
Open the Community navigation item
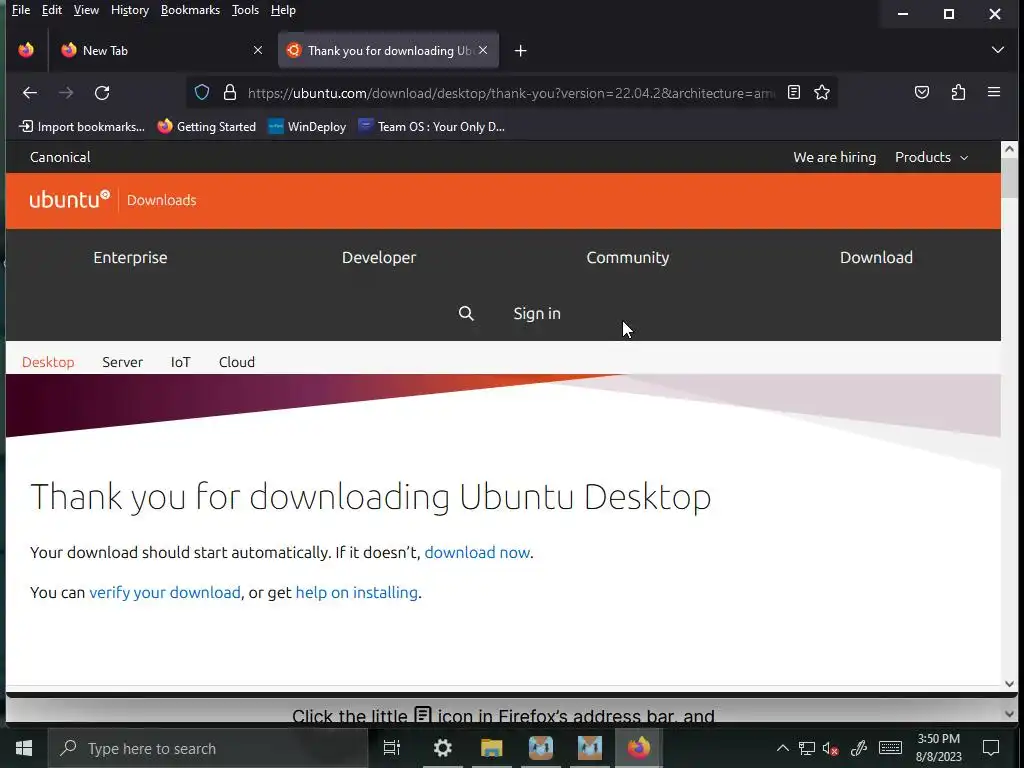[x=628, y=257]
